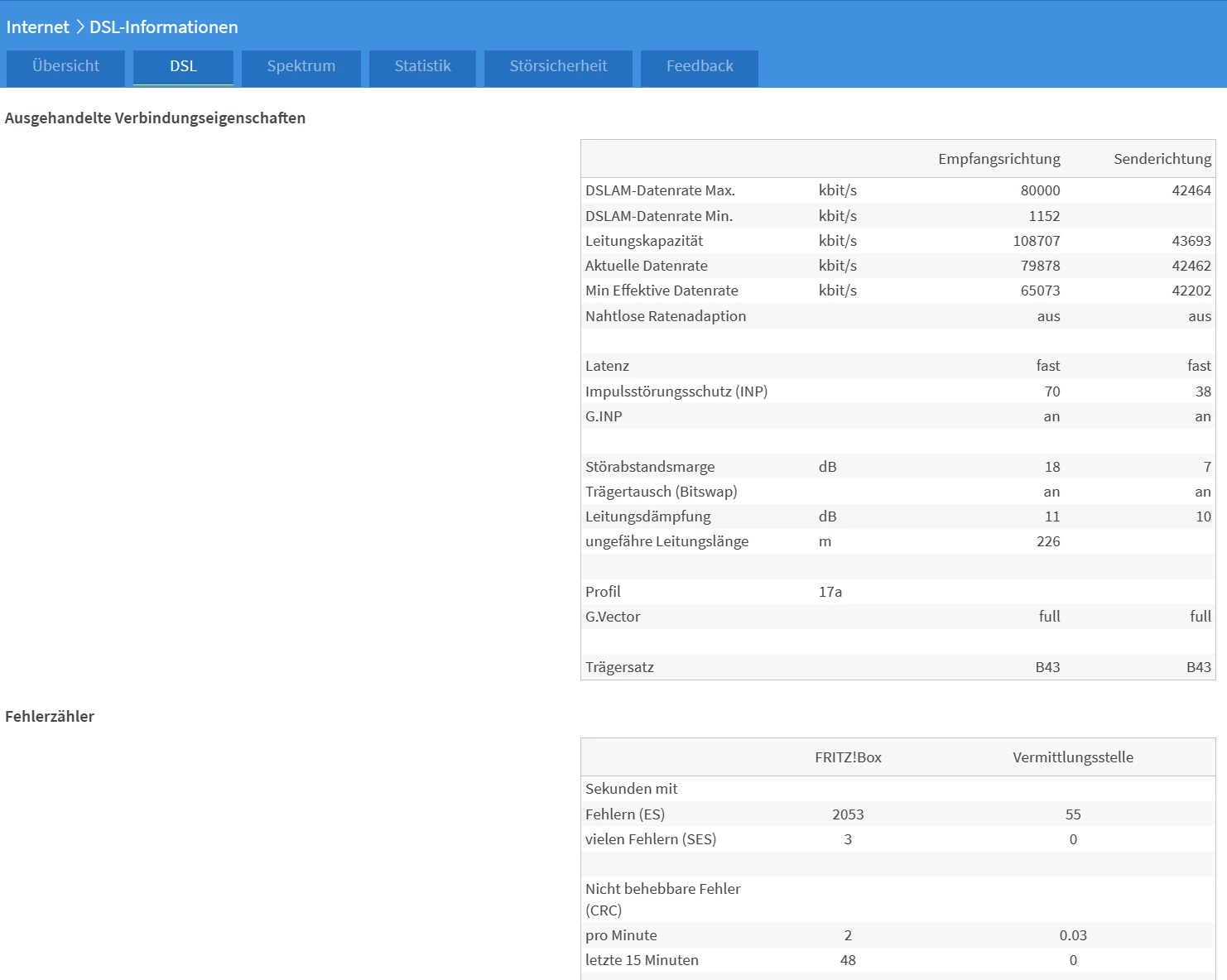Viewport: 1227px width, 980px height.
Task: Click the DSL-Informationen breadcrumb title
Action: (163, 27)
